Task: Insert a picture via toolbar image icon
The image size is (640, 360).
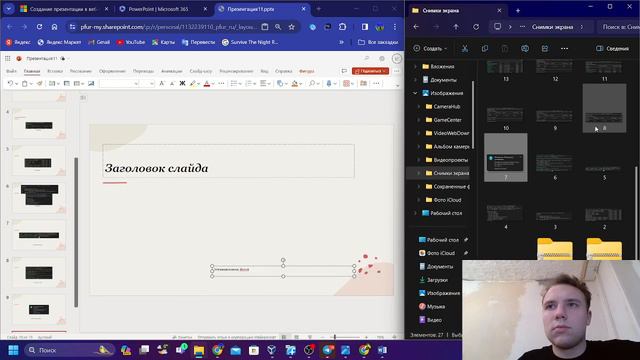Action: [x=91, y=83]
